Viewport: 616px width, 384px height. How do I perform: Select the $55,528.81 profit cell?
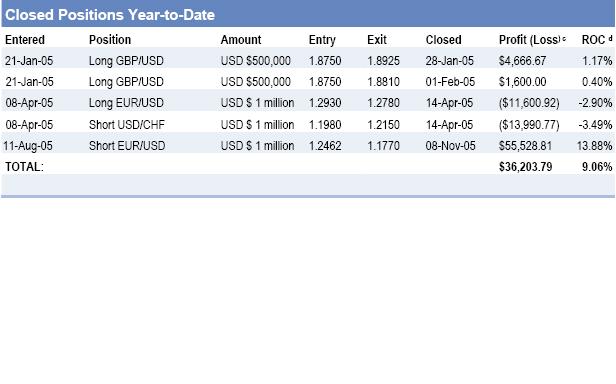tap(525, 146)
